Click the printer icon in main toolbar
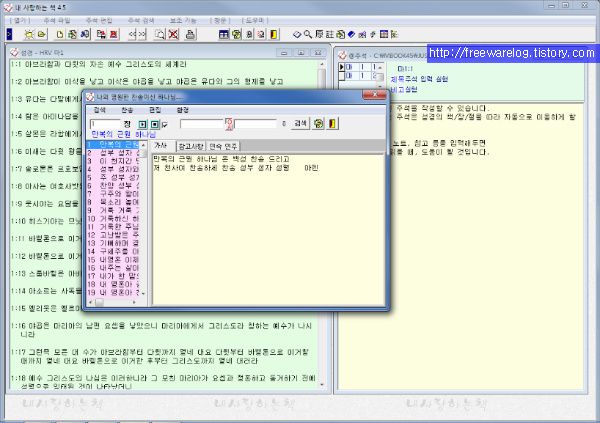 [190, 34]
